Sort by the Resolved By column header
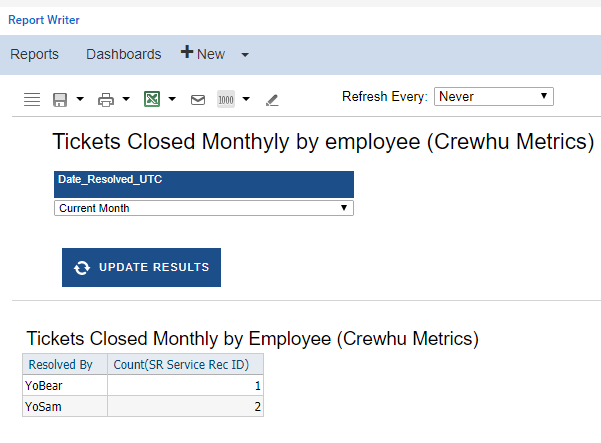The image size is (601, 443). pyautogui.click(x=61, y=364)
